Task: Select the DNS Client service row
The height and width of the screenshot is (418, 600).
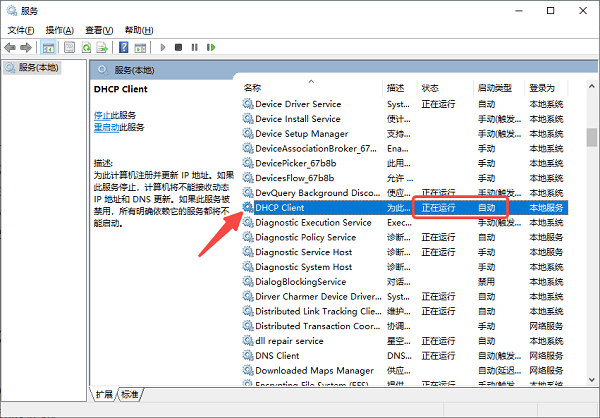Action: click(405, 356)
